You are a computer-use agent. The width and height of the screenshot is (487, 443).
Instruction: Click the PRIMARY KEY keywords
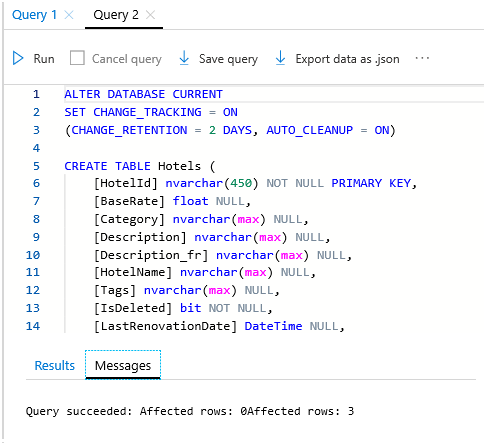371,183
